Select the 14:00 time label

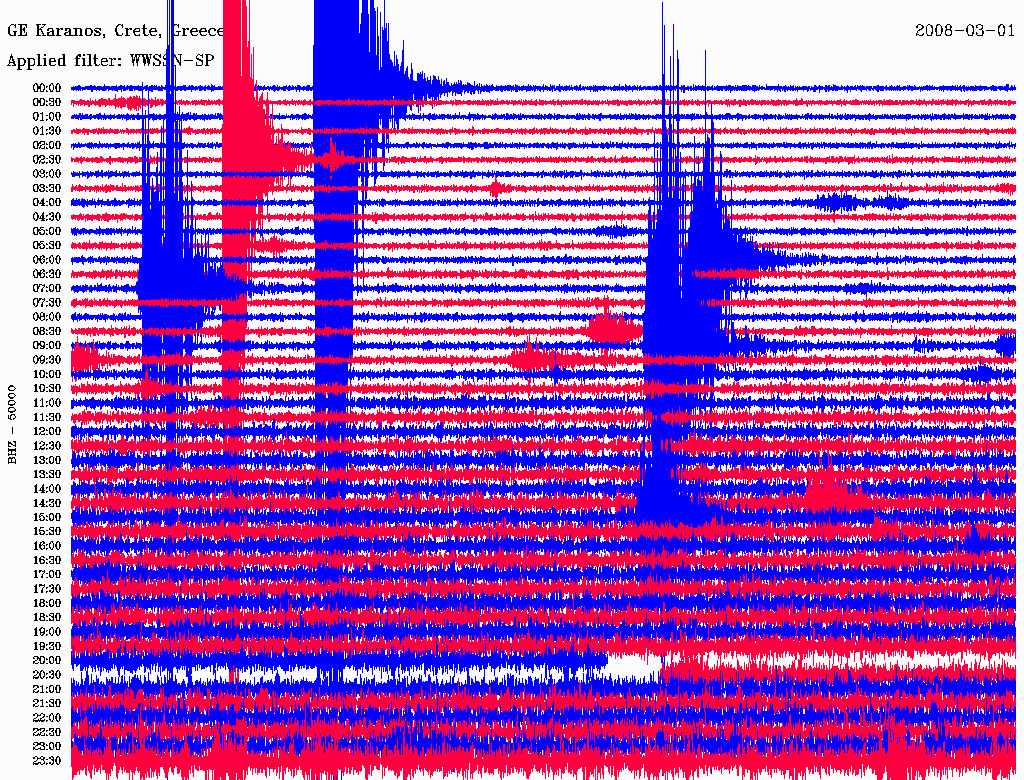(x=47, y=489)
